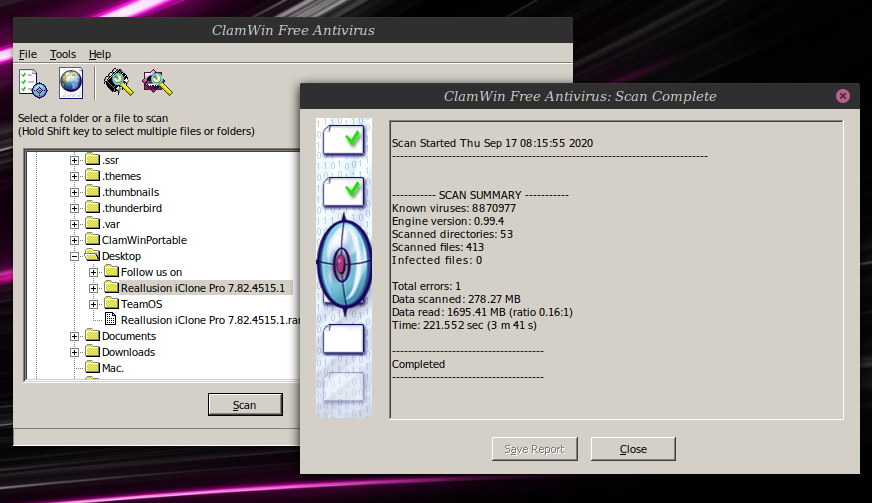Select the .thumbnails folder icon

click(x=92, y=191)
